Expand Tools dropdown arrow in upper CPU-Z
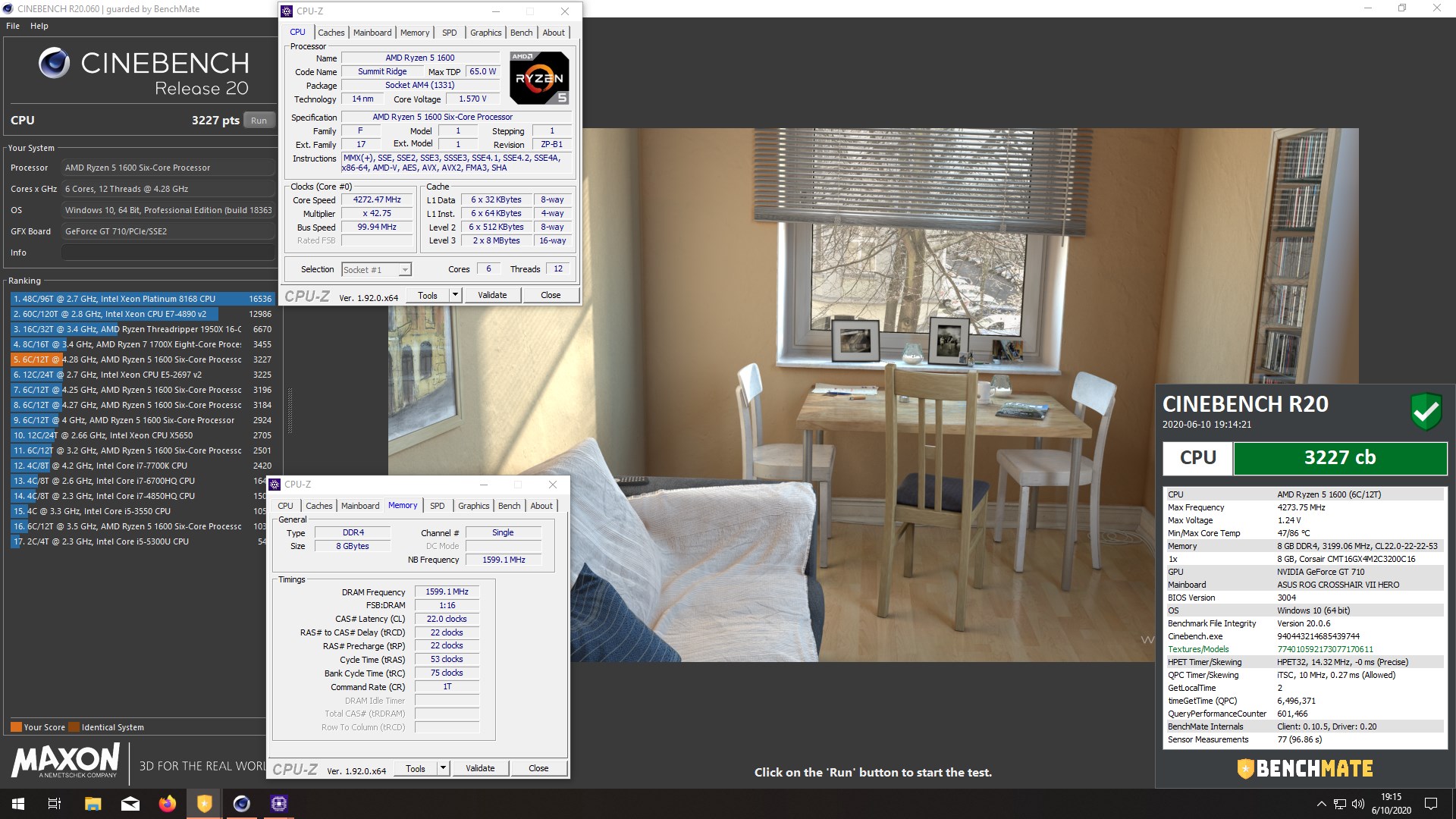This screenshot has width=1456, height=819. coord(455,296)
